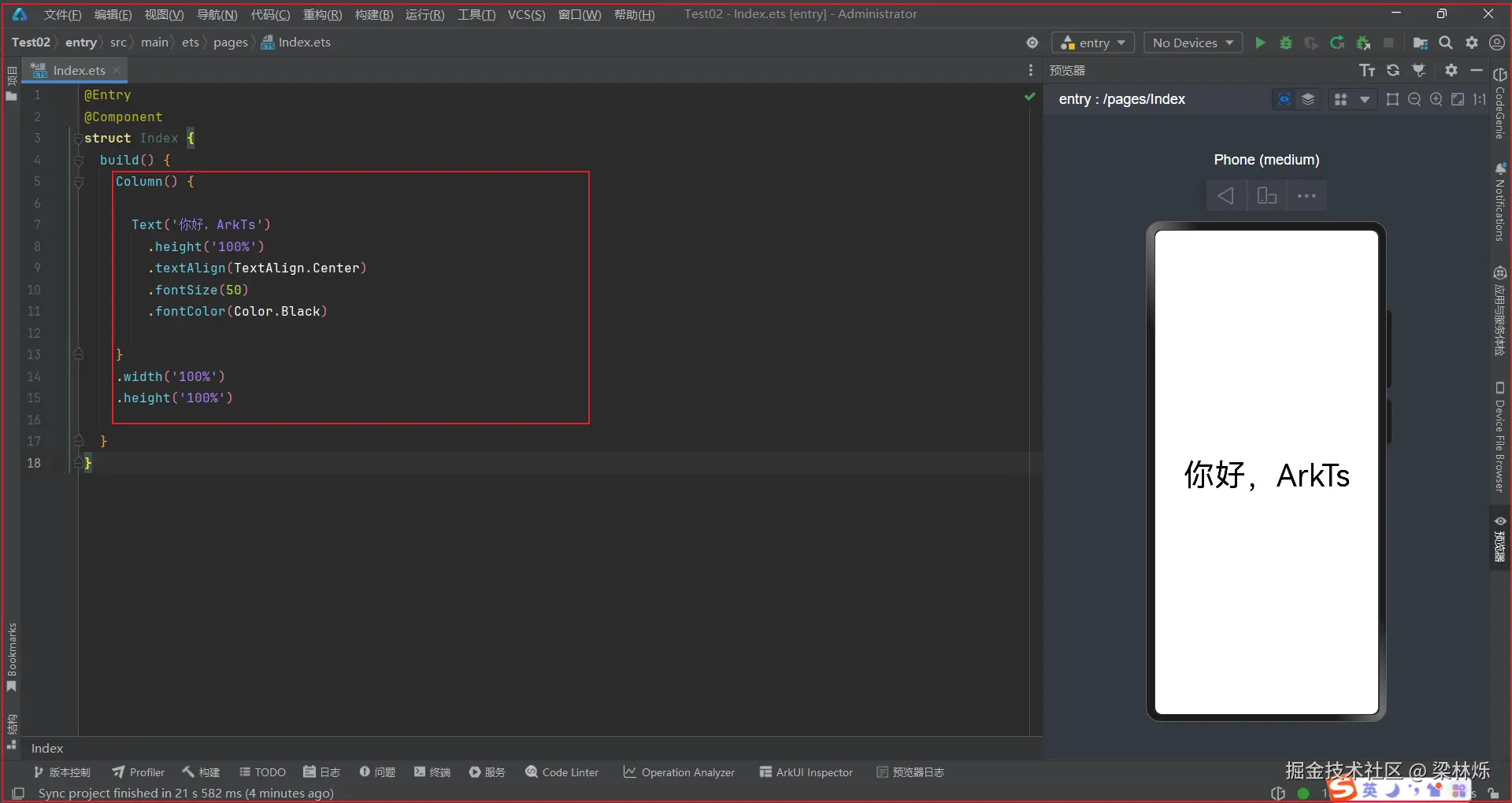Viewport: 1512px width, 803px height.
Task: Toggle the Notifications side panel
Action: [x=1499, y=202]
